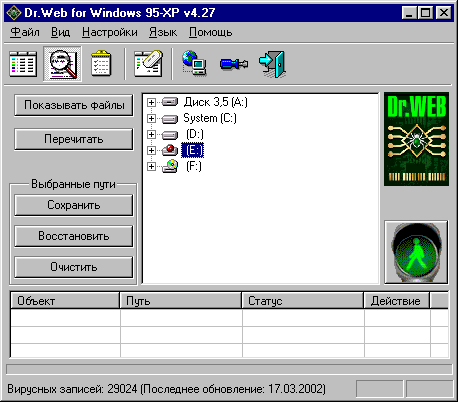Click the Dr.WEB spider logo image
The height and width of the screenshot is (402, 458).
[x=416, y=139]
